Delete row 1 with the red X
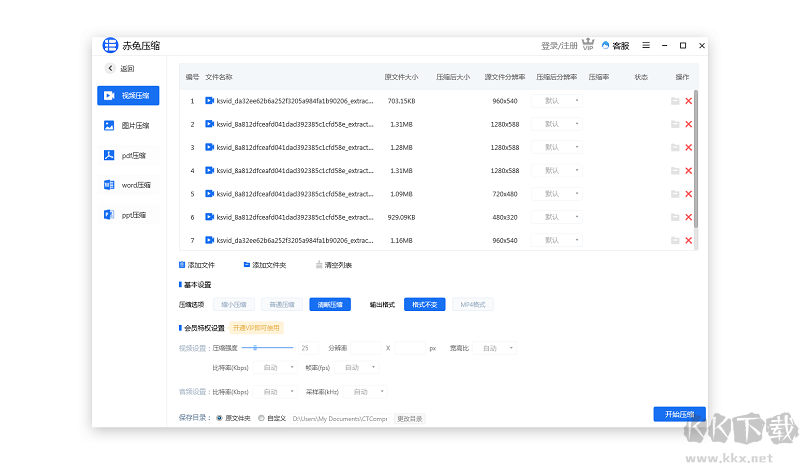This screenshot has height=465, width=800. click(688, 101)
